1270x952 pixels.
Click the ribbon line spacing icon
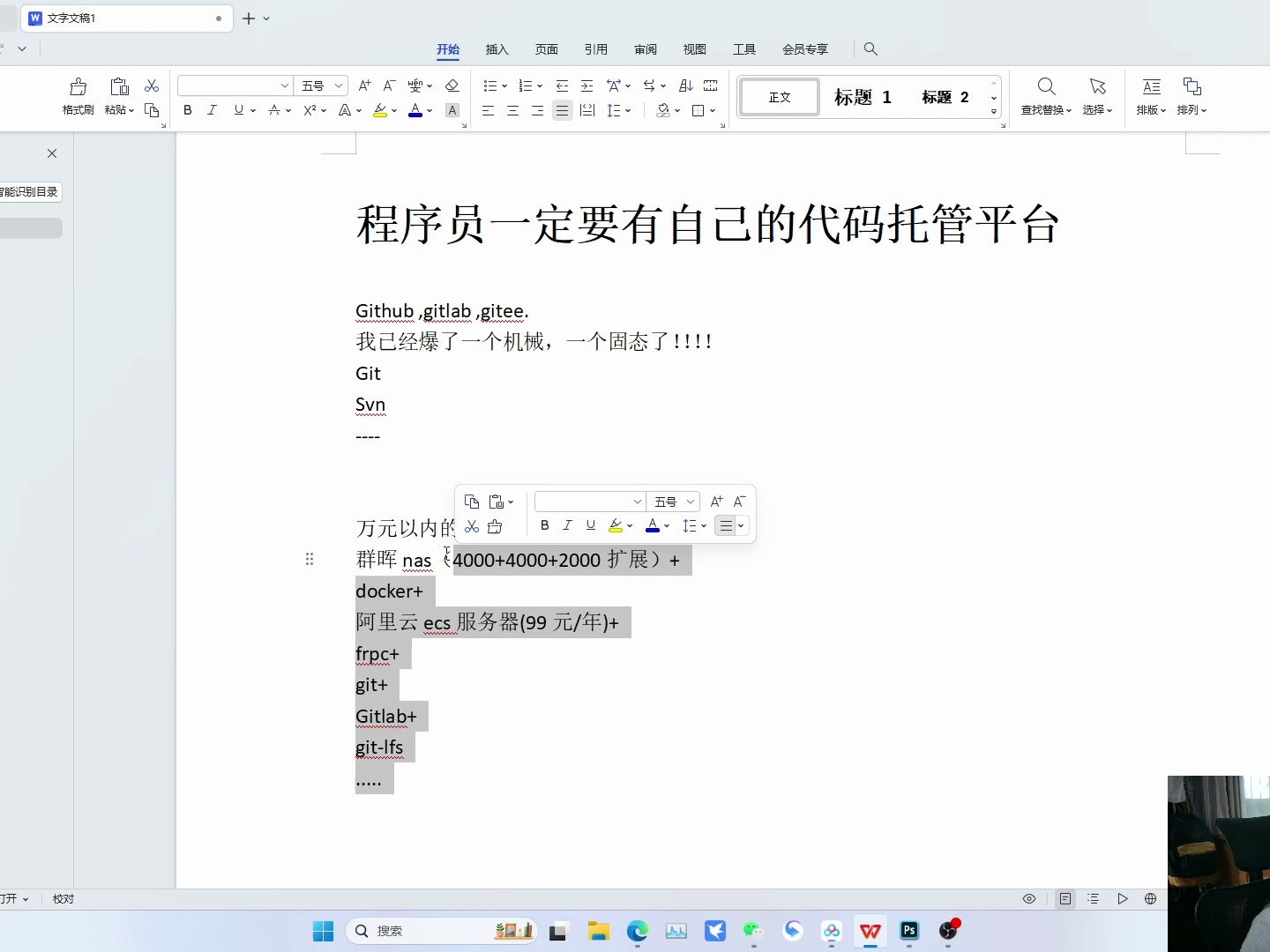tap(615, 110)
